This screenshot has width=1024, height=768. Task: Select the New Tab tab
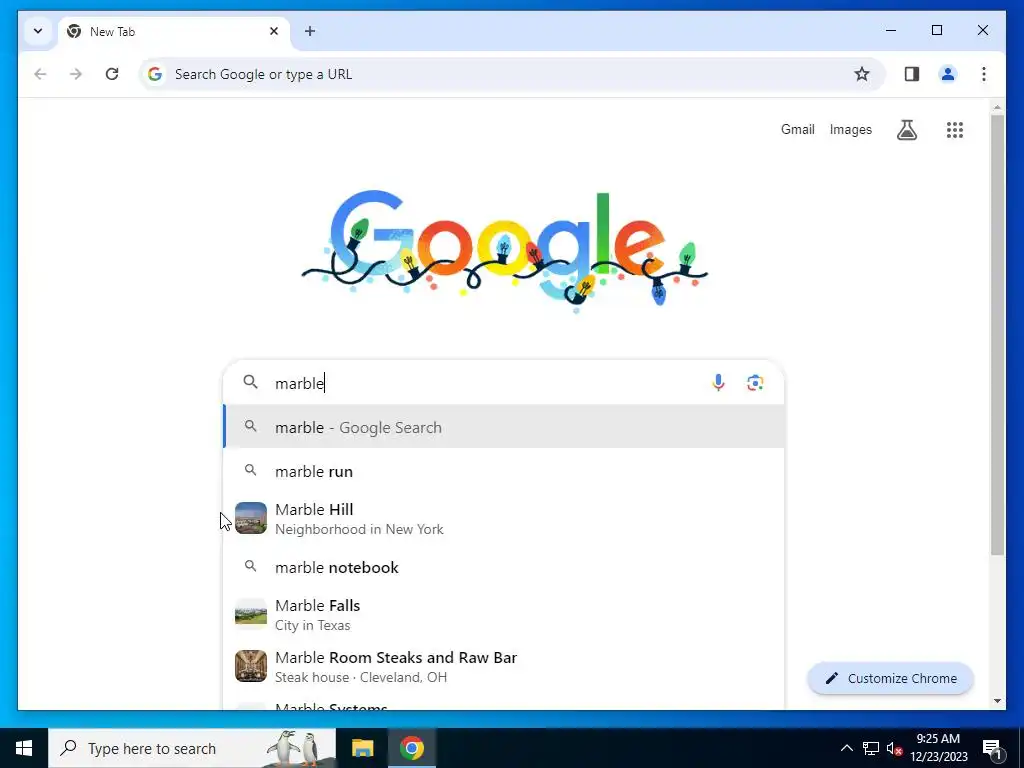174,31
